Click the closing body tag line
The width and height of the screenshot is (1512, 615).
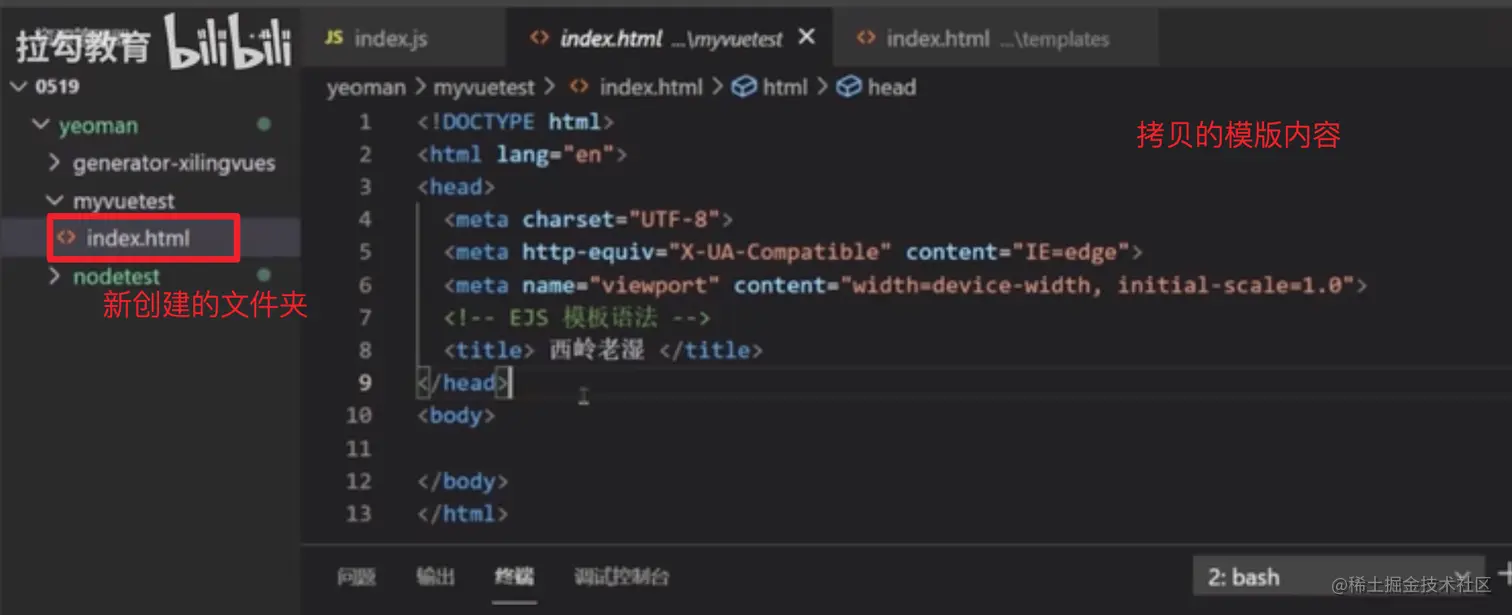[x=462, y=481]
